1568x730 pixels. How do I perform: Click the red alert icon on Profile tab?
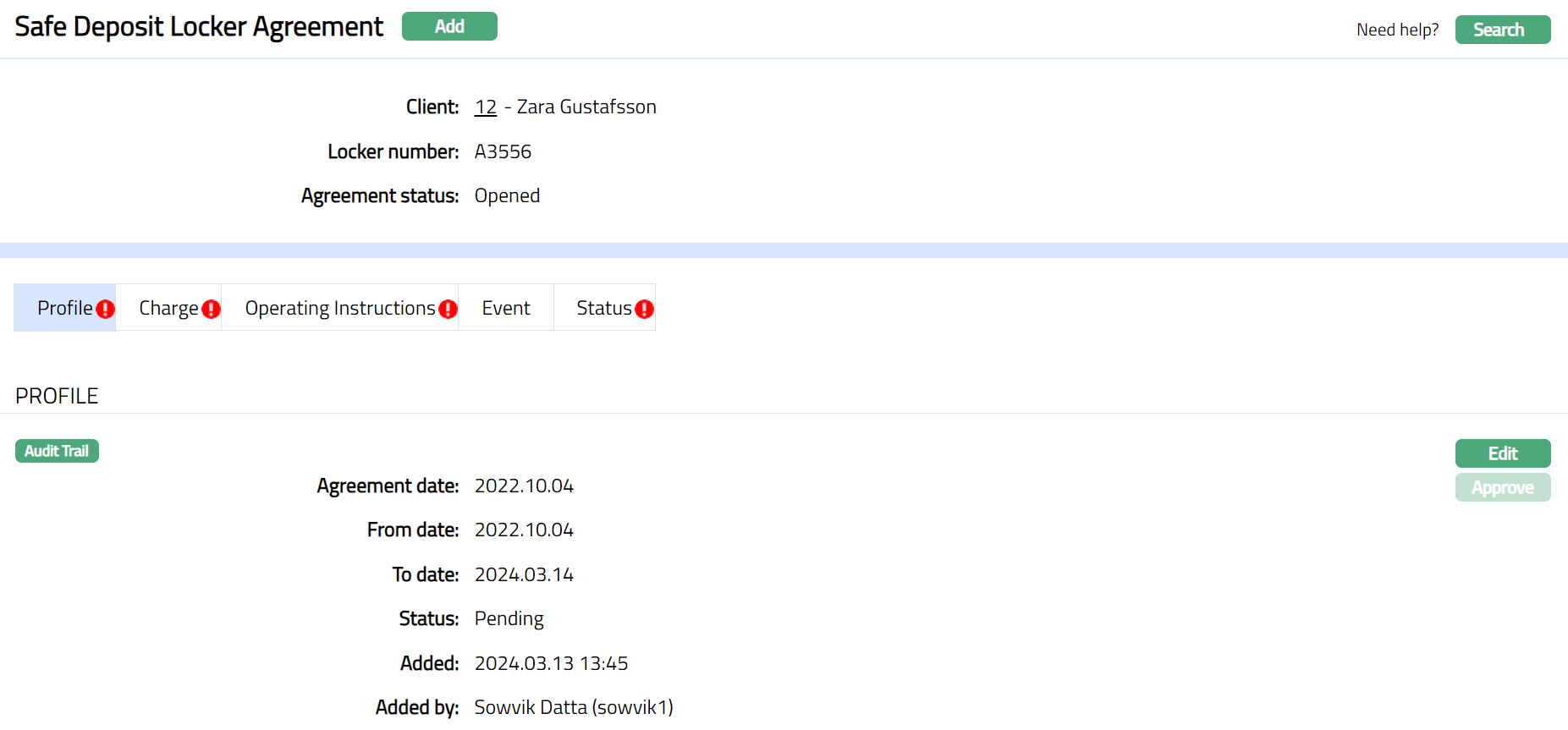click(x=105, y=310)
